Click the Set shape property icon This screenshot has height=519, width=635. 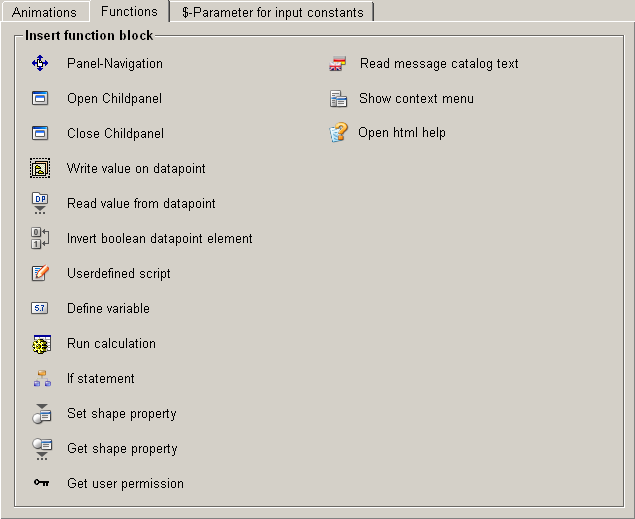(41, 414)
